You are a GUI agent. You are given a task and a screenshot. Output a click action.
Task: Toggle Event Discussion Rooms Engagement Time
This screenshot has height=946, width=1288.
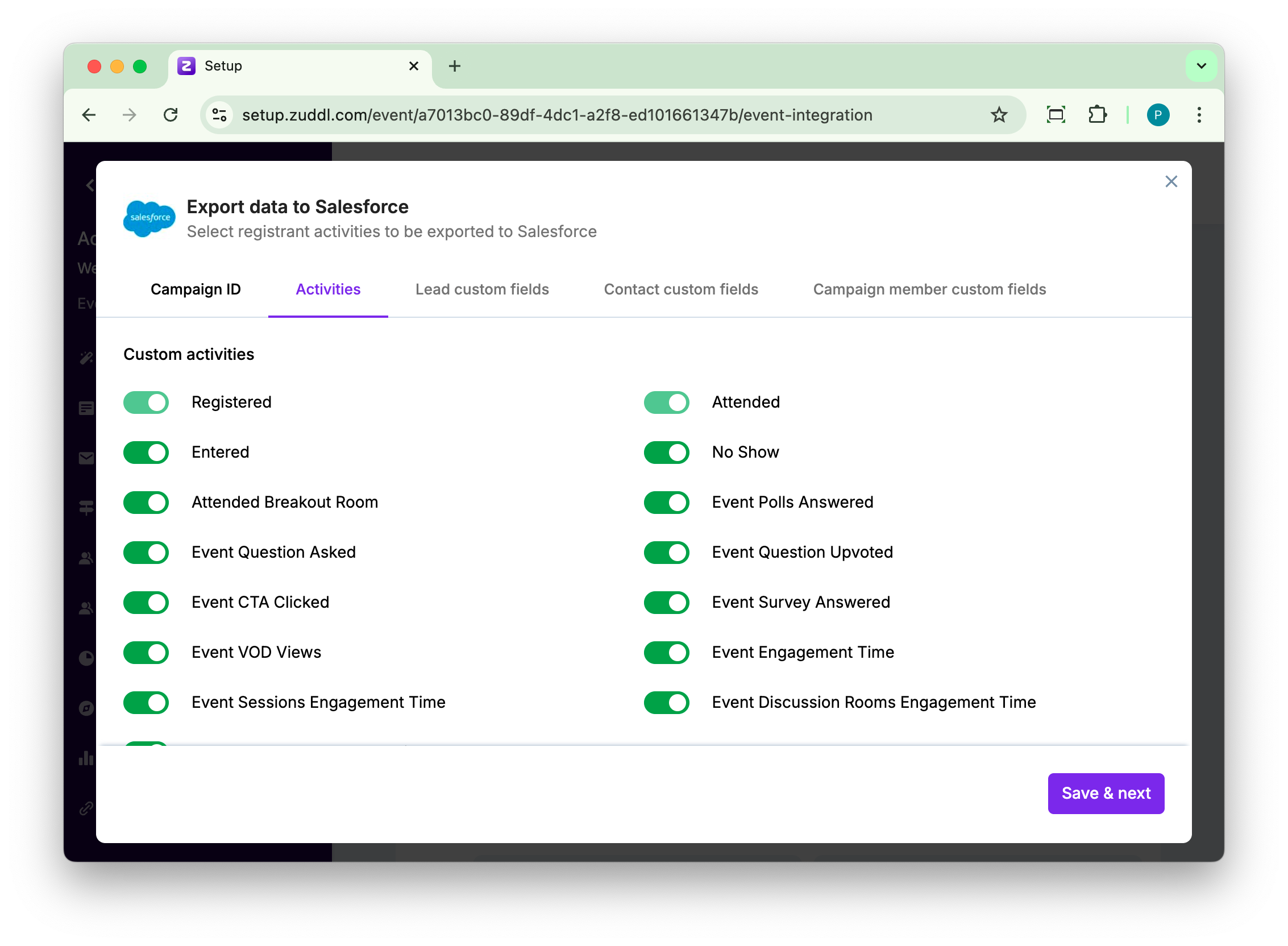[x=666, y=703]
